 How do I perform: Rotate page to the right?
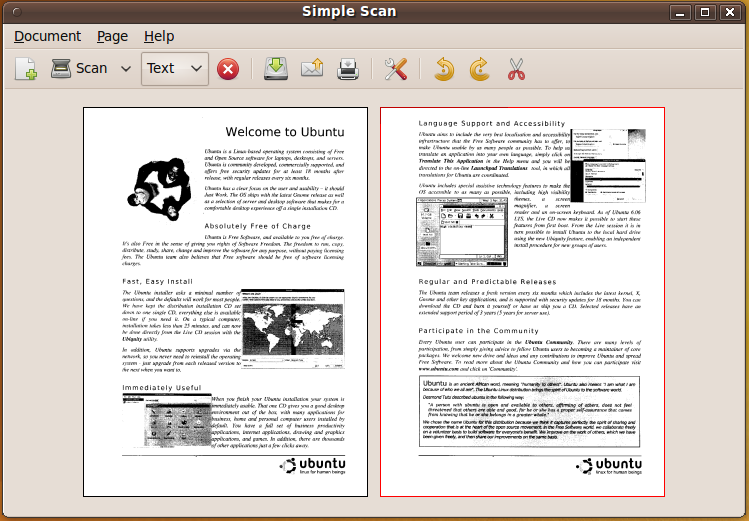point(480,69)
